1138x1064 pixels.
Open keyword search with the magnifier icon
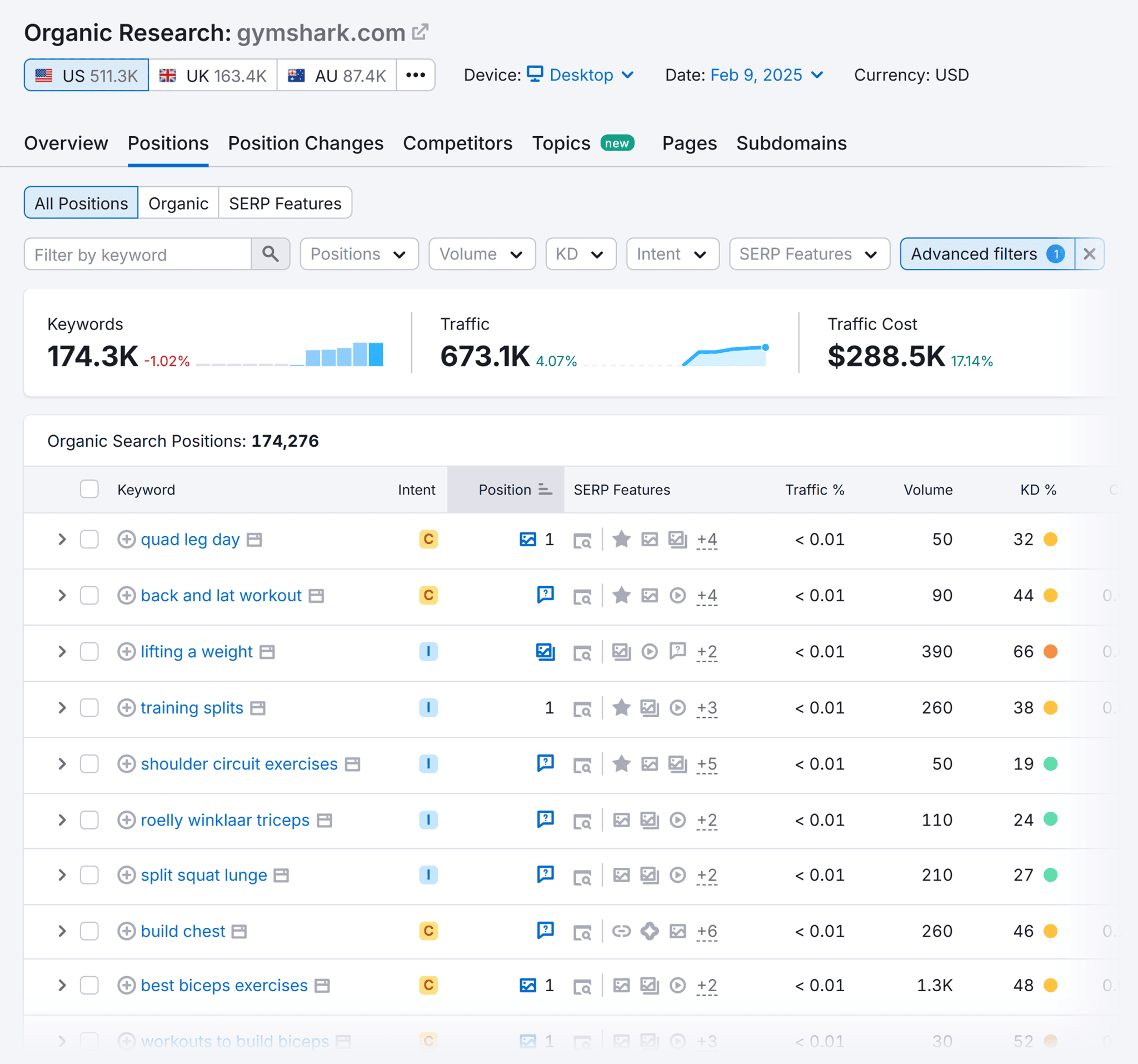[271, 254]
